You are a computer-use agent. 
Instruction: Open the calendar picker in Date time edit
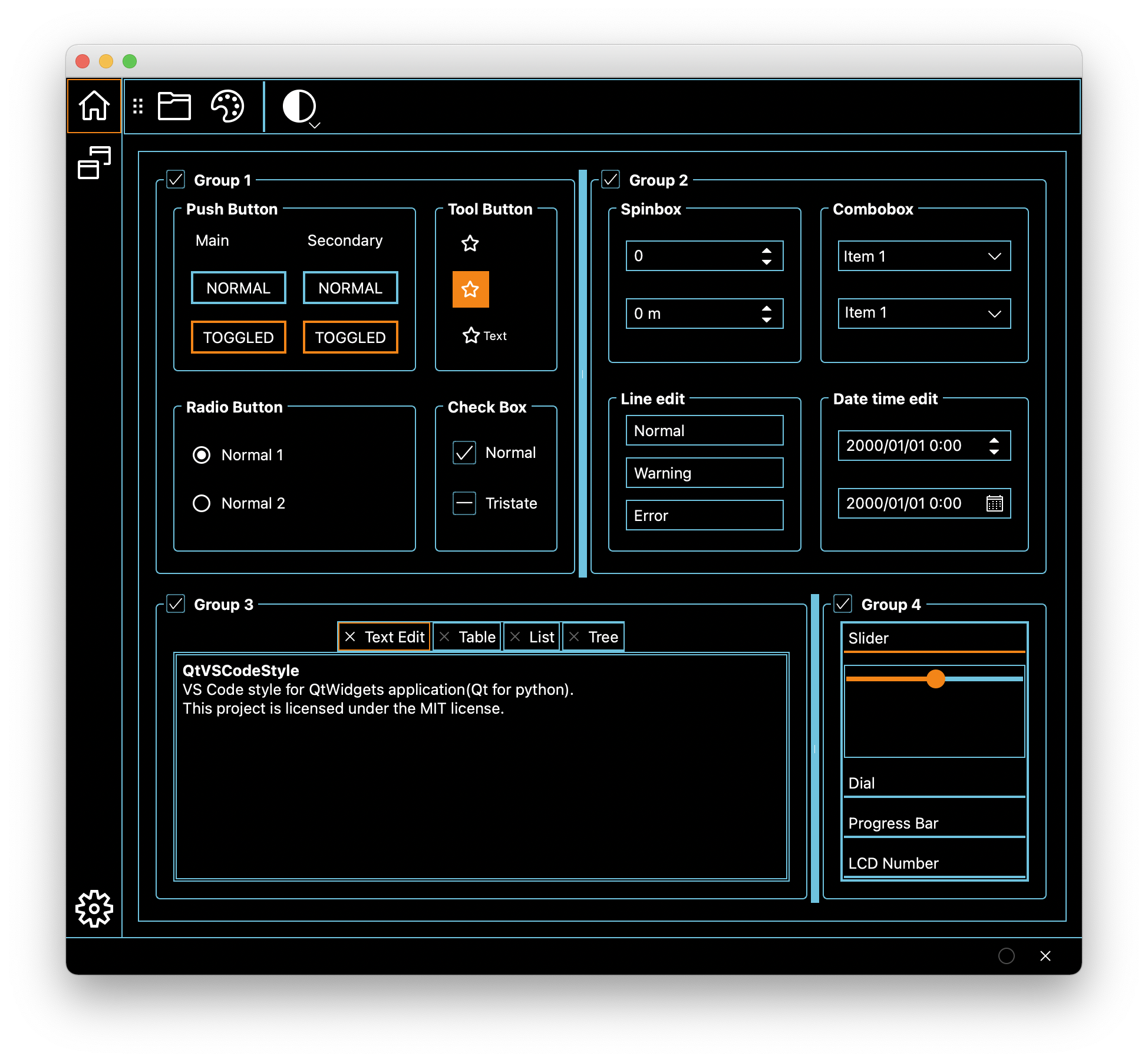click(x=994, y=503)
